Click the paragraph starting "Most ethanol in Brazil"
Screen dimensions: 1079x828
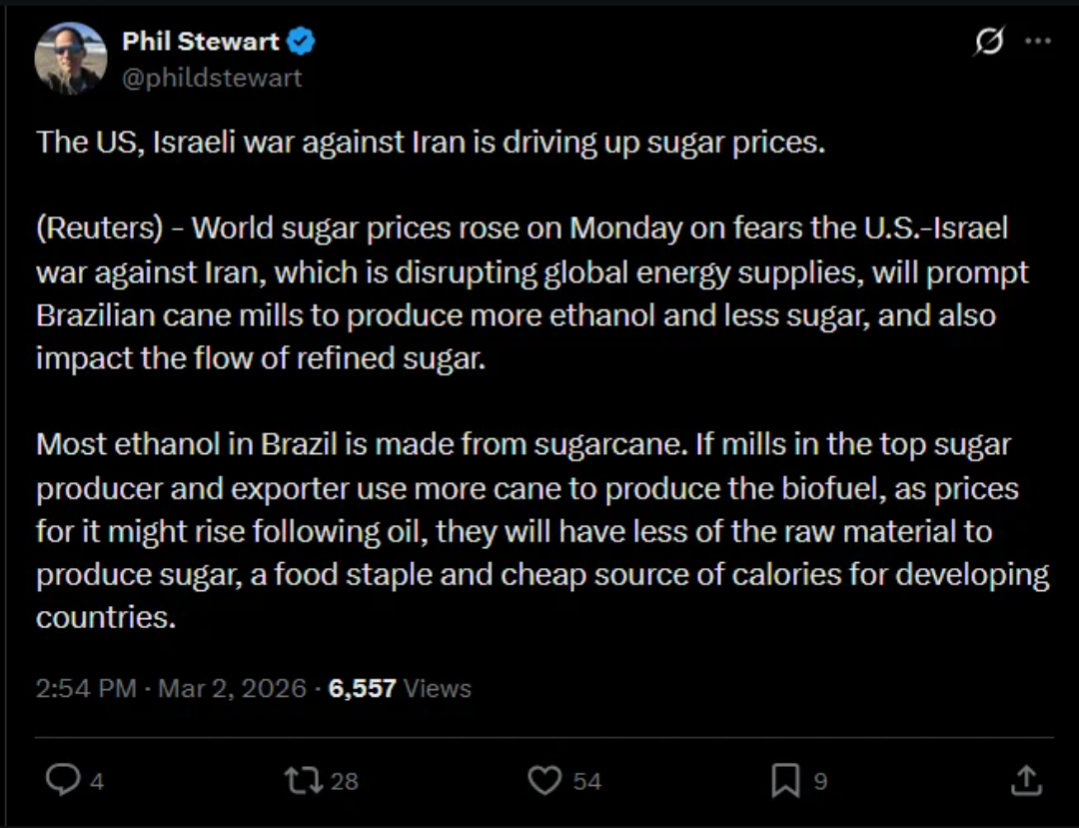[x=540, y=530]
